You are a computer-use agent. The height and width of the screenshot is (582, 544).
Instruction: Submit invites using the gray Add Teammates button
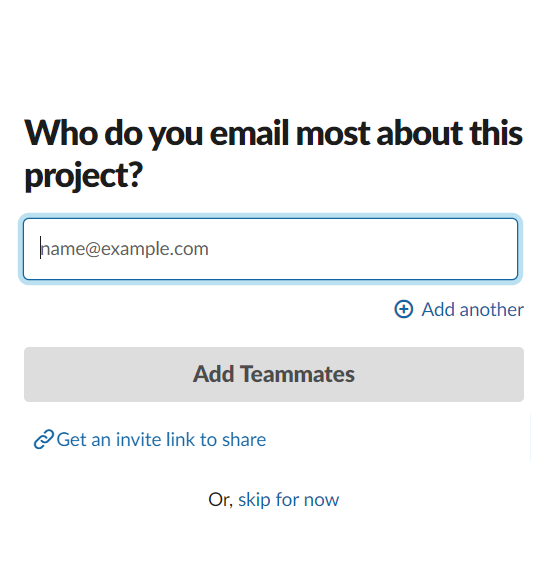(x=274, y=374)
